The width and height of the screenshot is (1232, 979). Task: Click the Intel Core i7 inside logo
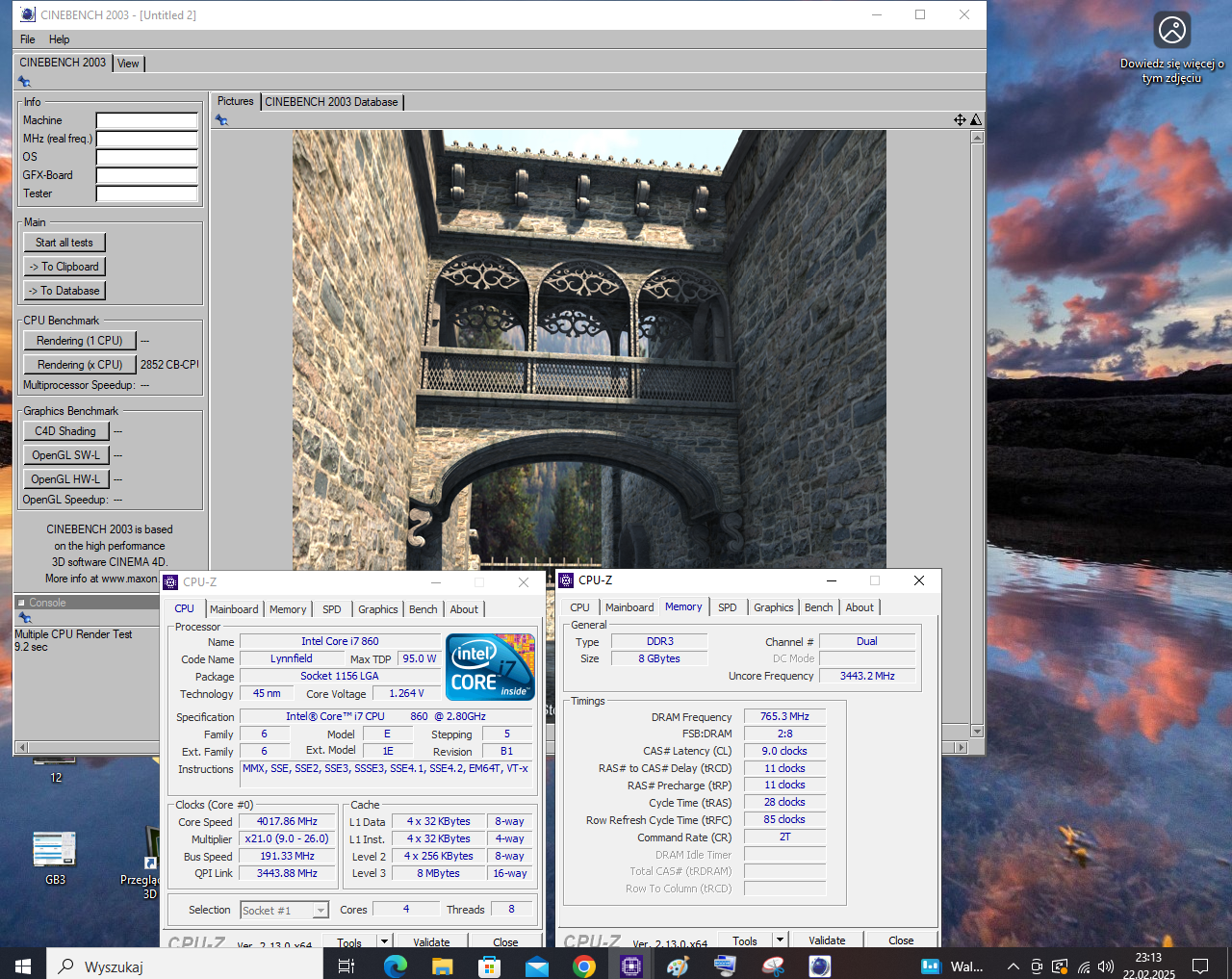pyautogui.click(x=490, y=666)
